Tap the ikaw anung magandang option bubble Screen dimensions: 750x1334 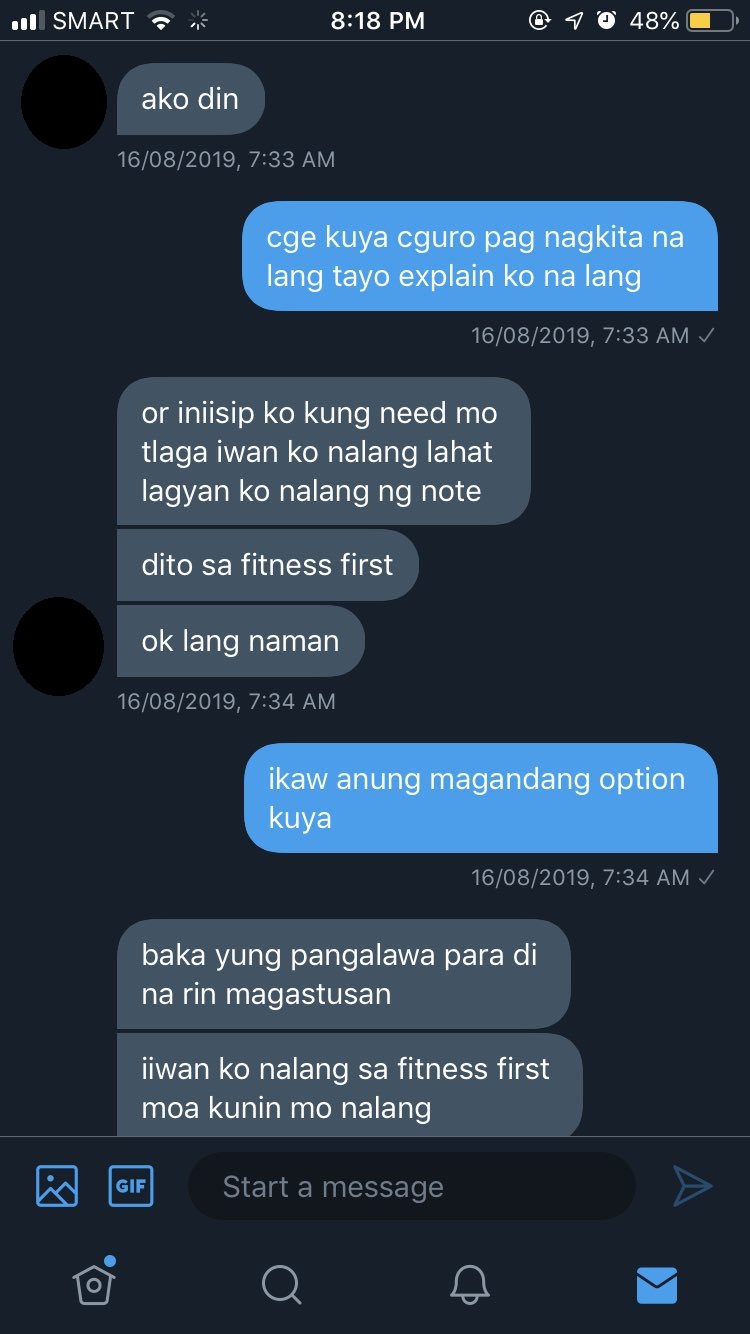pos(481,798)
